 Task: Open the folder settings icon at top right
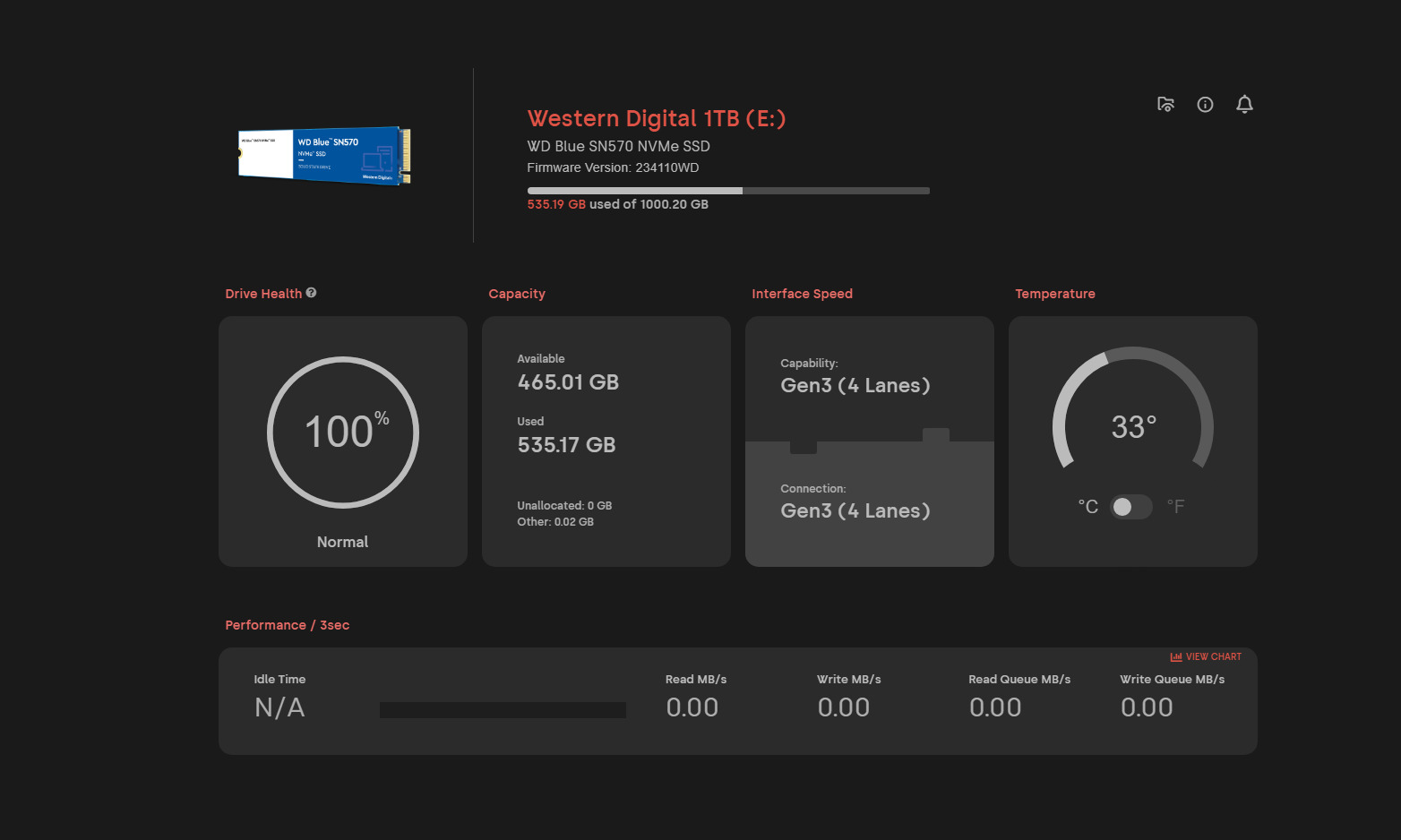coord(1165,105)
